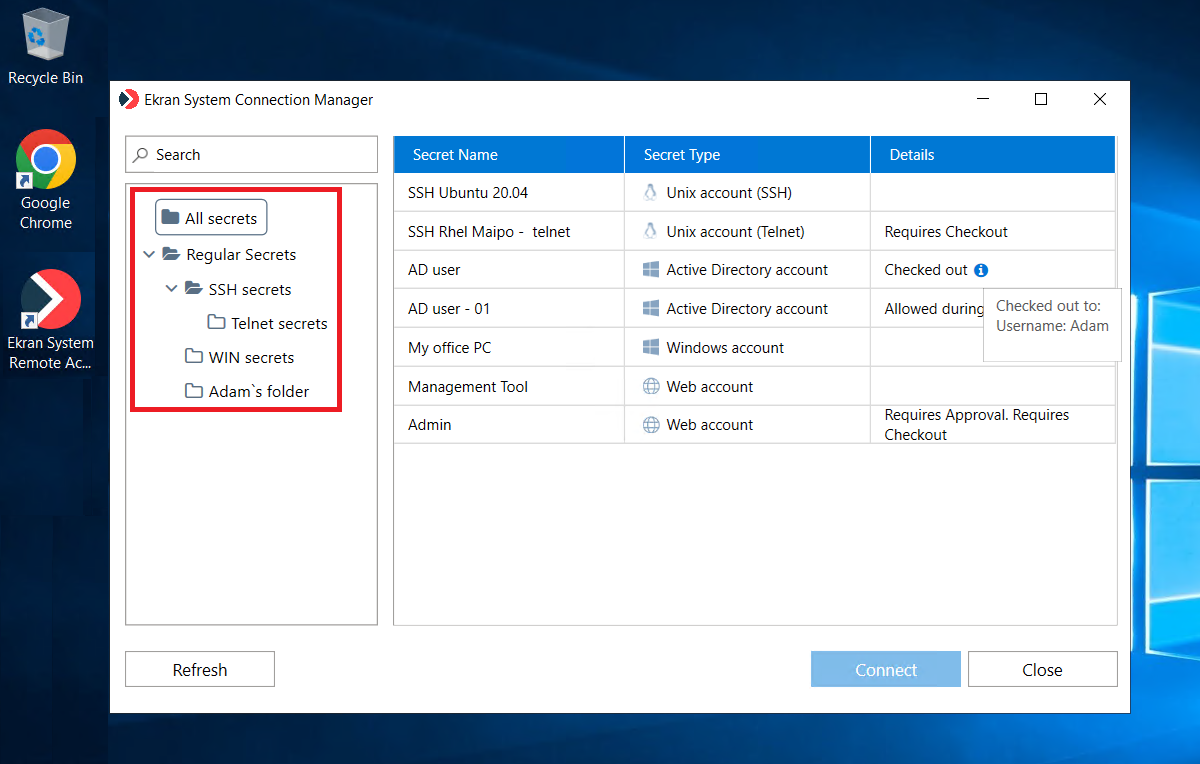Collapse the Regular Secrets tree node
This screenshot has height=764, width=1200.
click(149, 255)
